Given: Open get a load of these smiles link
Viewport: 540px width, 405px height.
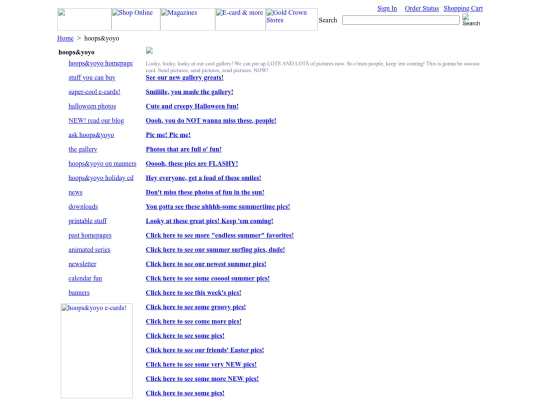Looking at the screenshot, I should click(x=204, y=178).
